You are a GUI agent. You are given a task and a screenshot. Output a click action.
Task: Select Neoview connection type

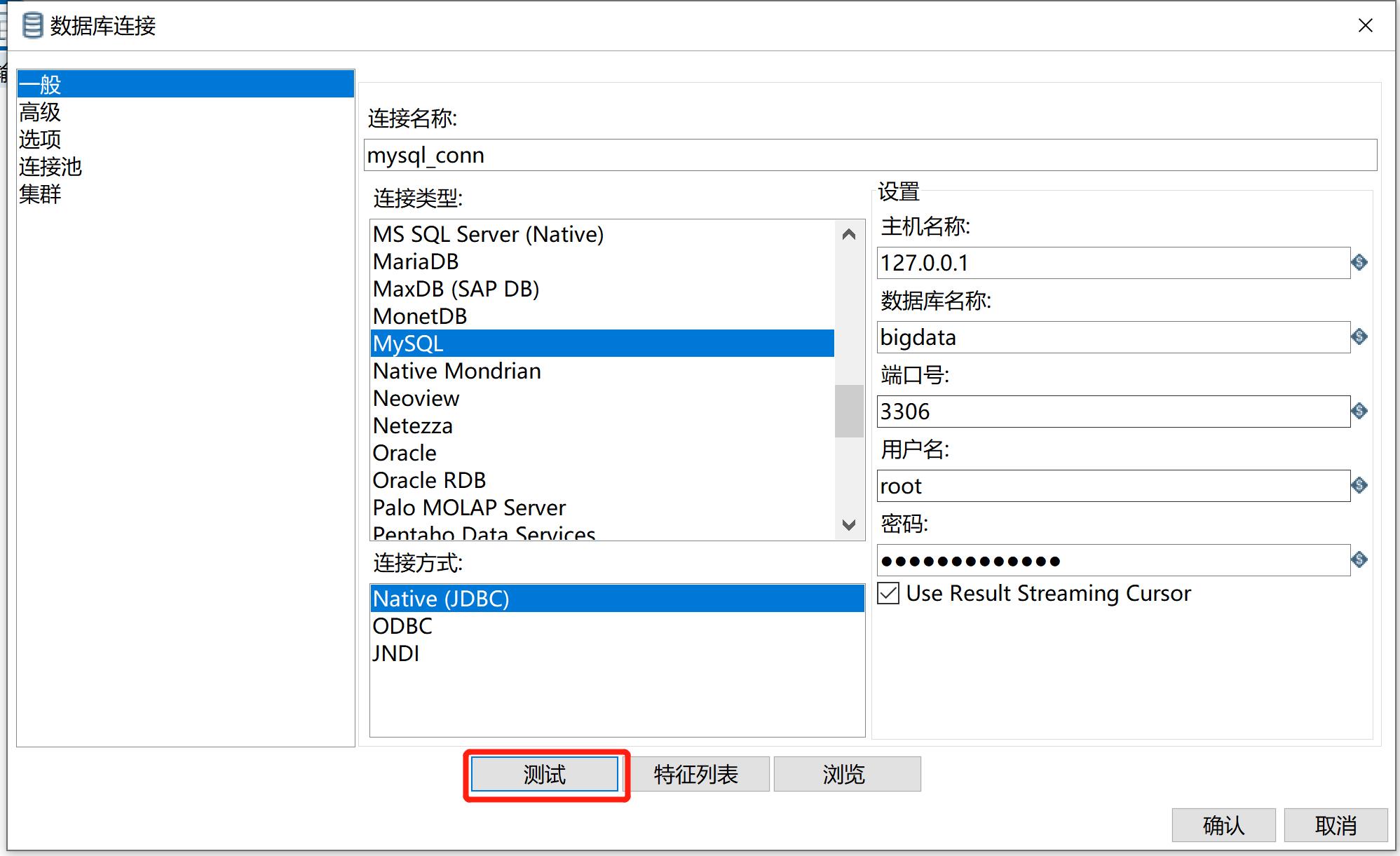603,398
